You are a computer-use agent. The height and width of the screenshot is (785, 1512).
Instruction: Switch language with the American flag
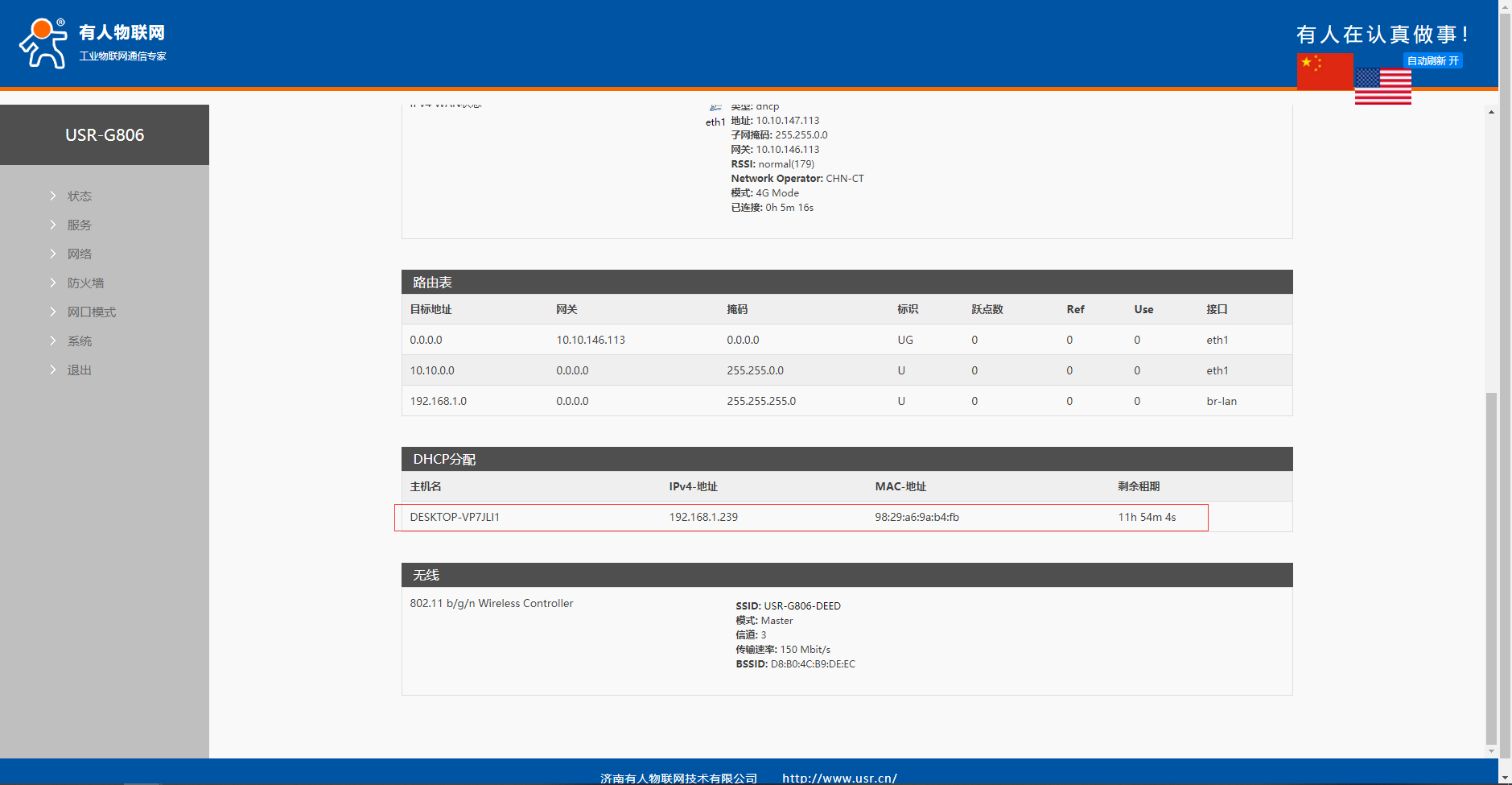(1382, 87)
